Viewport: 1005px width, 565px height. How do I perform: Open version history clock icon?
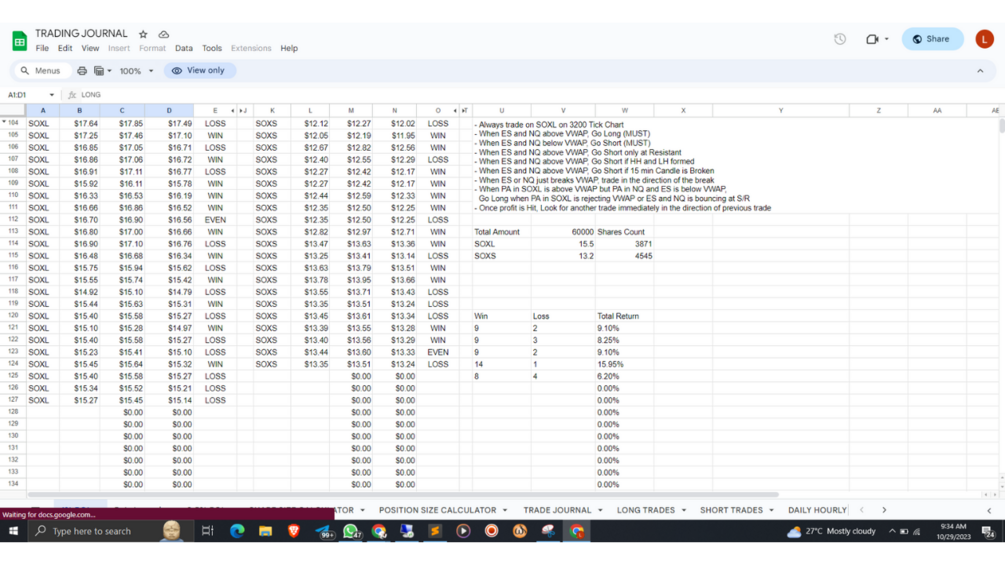(x=840, y=39)
